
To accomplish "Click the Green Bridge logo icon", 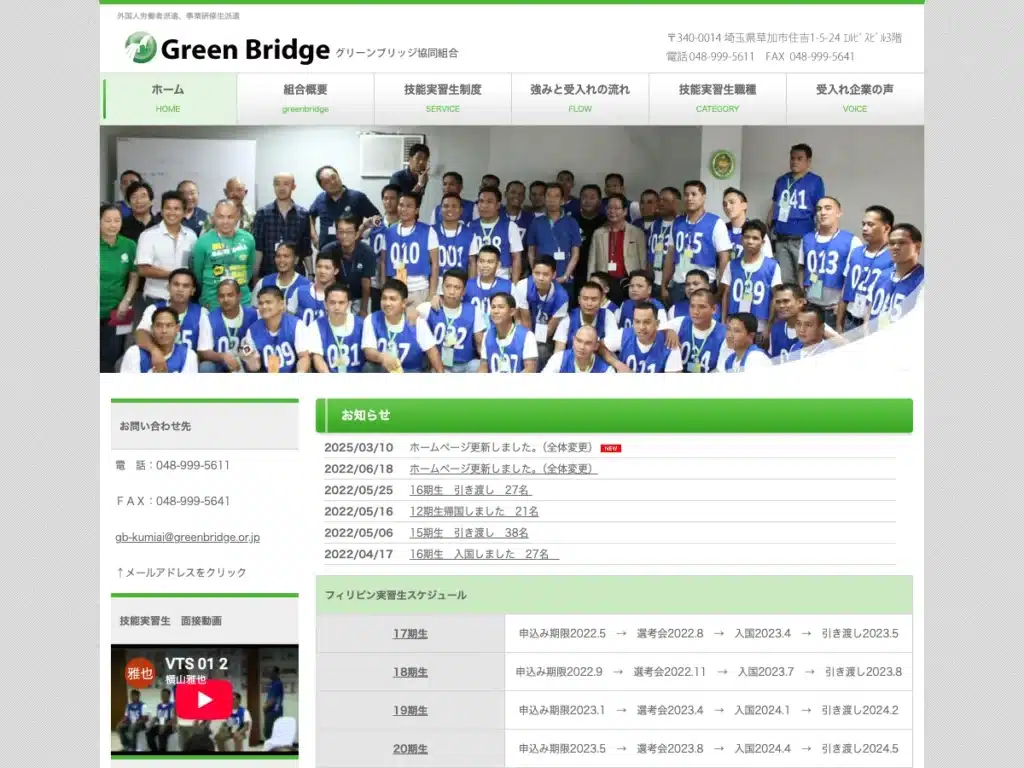I will (x=140, y=48).
